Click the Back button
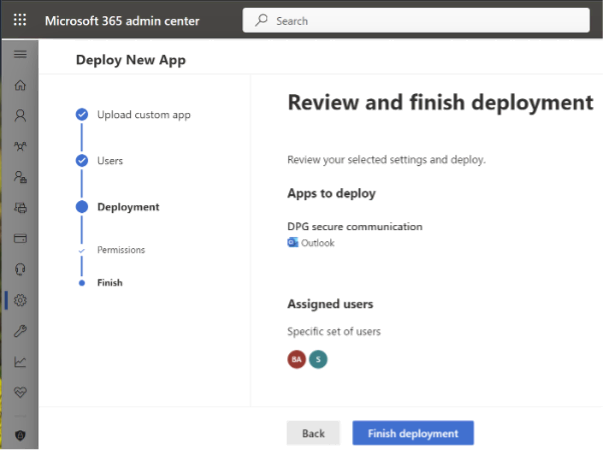The width and height of the screenshot is (604, 450). click(313, 433)
